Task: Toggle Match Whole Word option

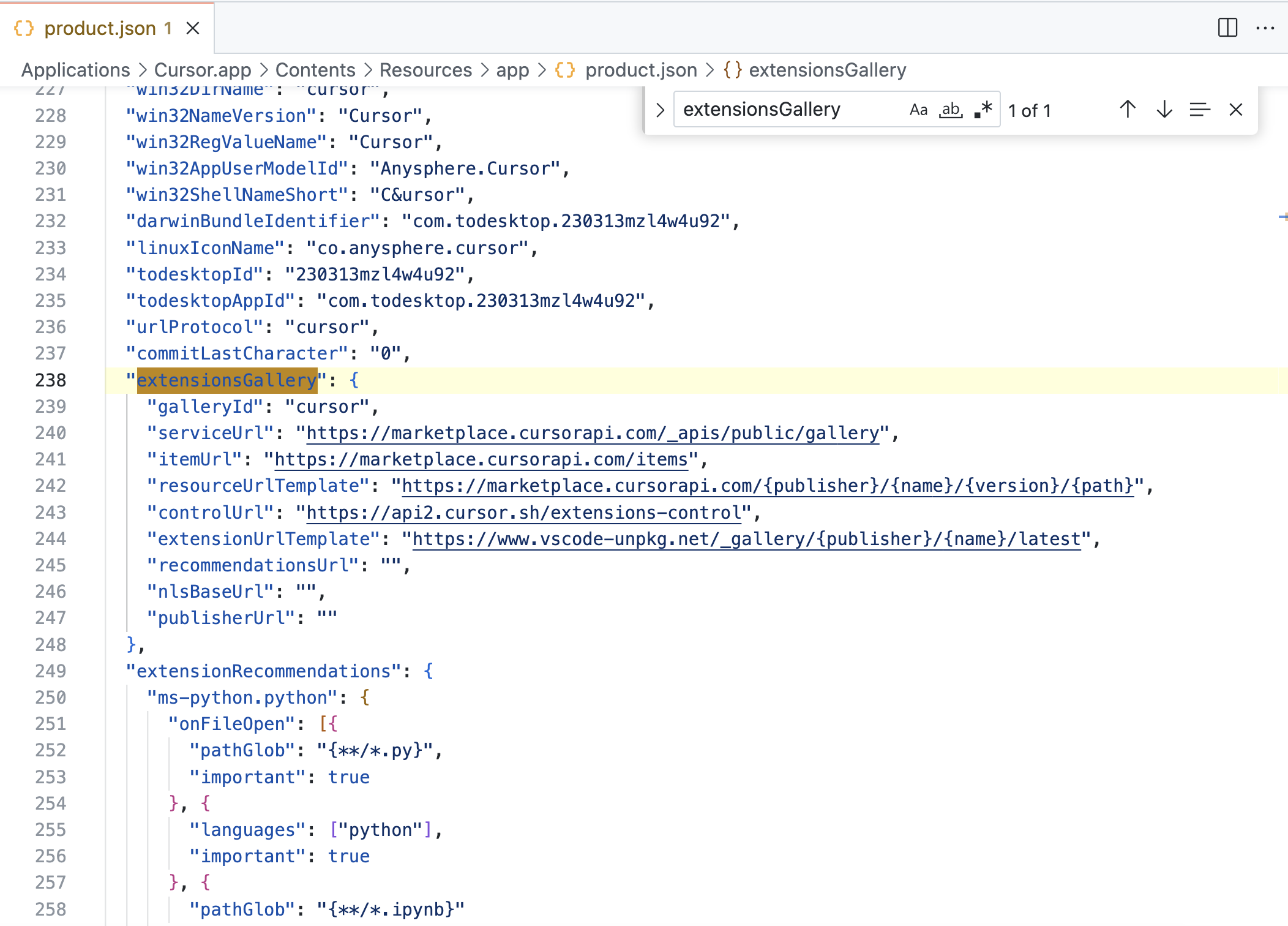Action: point(951,110)
